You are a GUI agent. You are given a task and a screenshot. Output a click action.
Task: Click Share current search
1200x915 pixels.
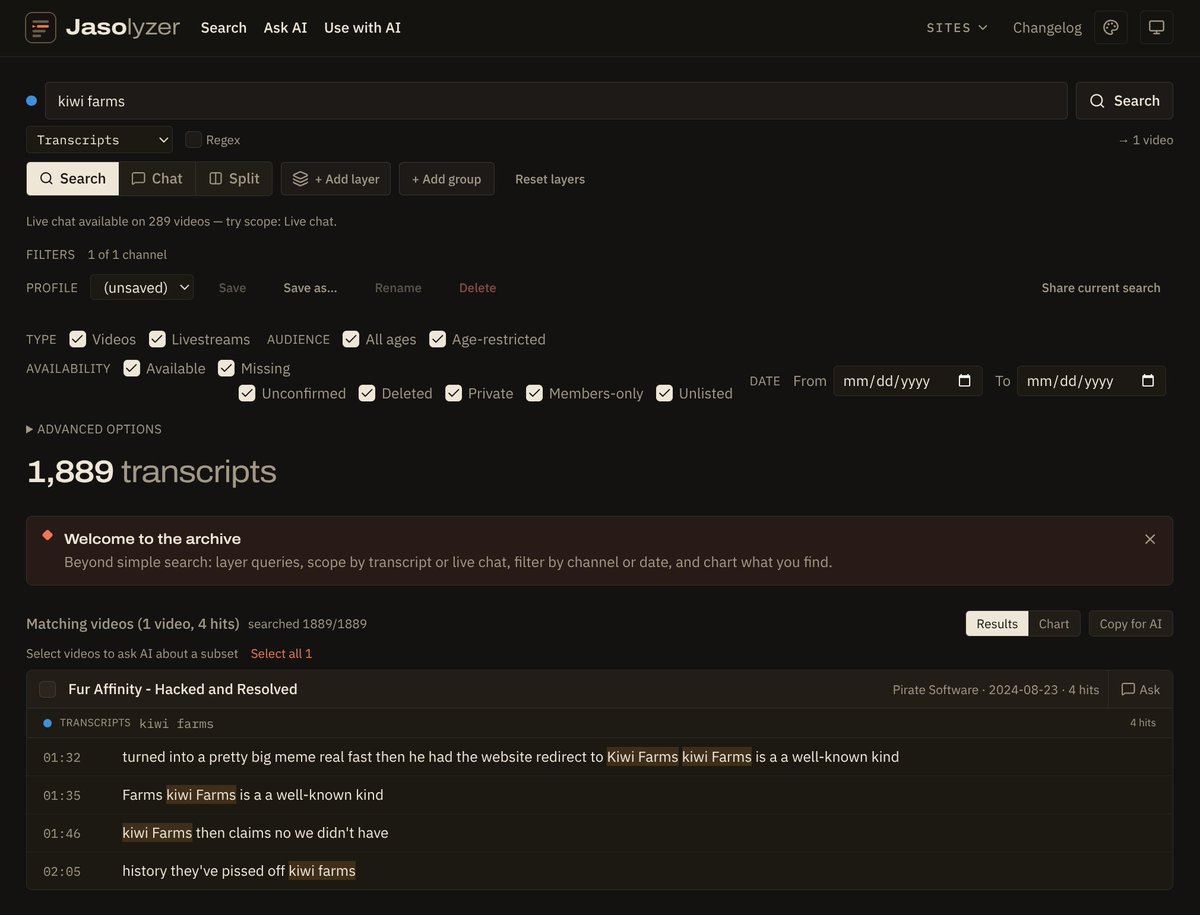[x=1101, y=288]
